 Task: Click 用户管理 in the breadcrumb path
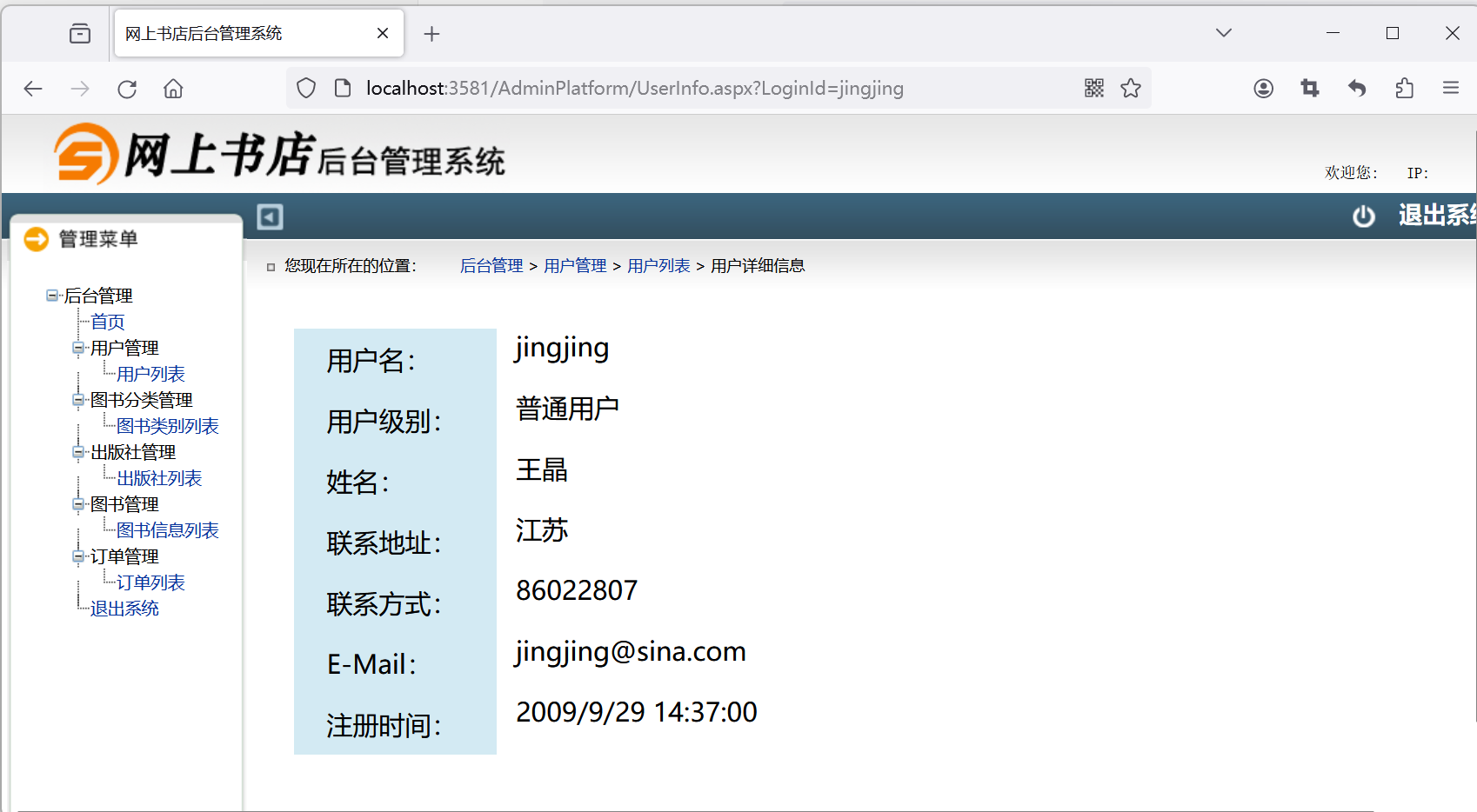[575, 266]
